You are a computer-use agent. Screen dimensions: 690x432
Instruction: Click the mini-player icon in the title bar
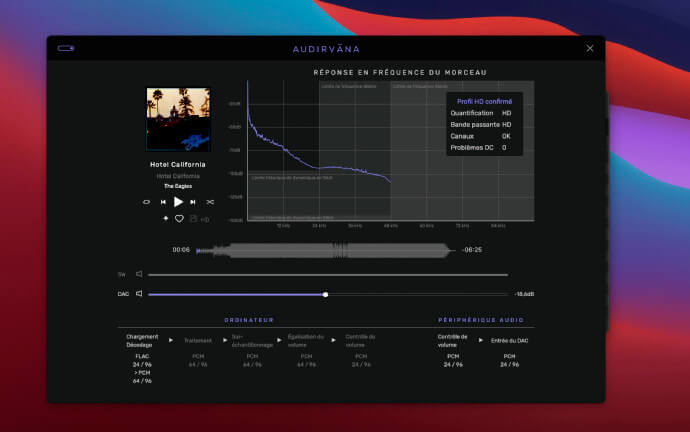66,48
